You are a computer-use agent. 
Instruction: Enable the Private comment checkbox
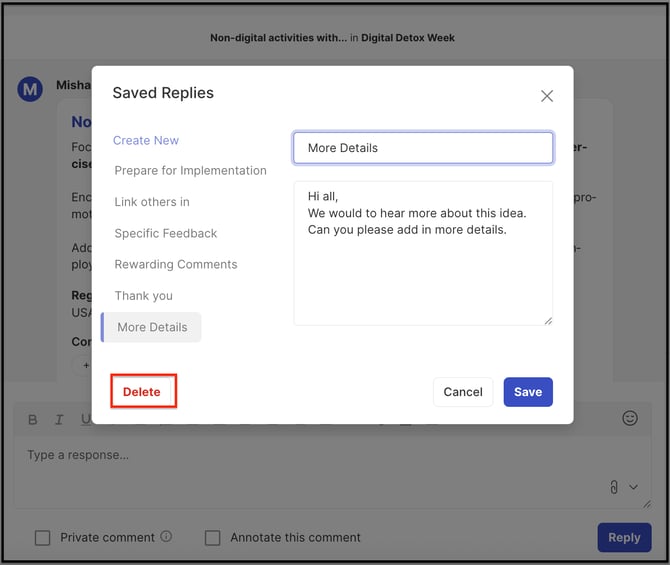point(43,538)
